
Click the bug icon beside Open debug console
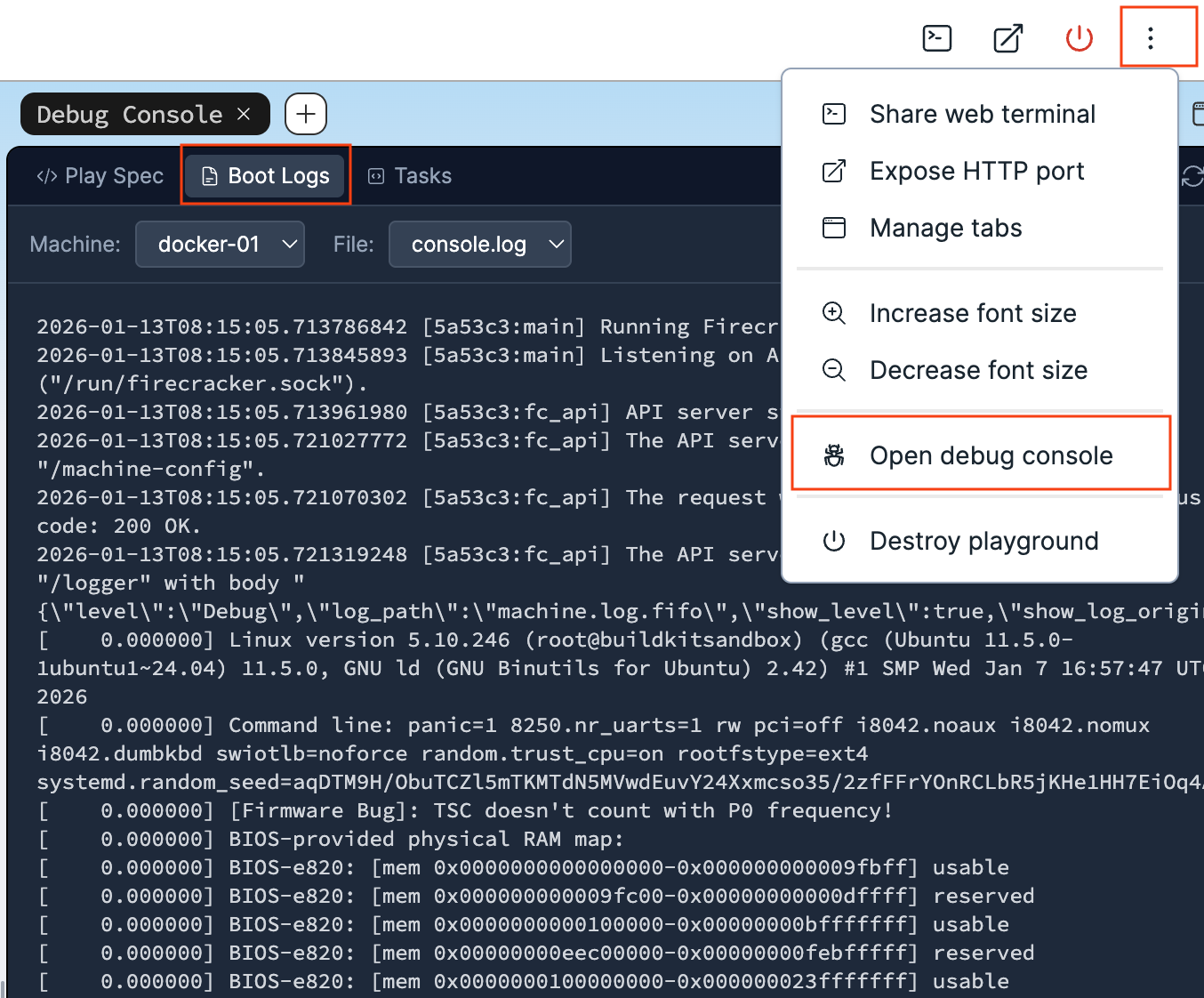pyautogui.click(x=834, y=455)
